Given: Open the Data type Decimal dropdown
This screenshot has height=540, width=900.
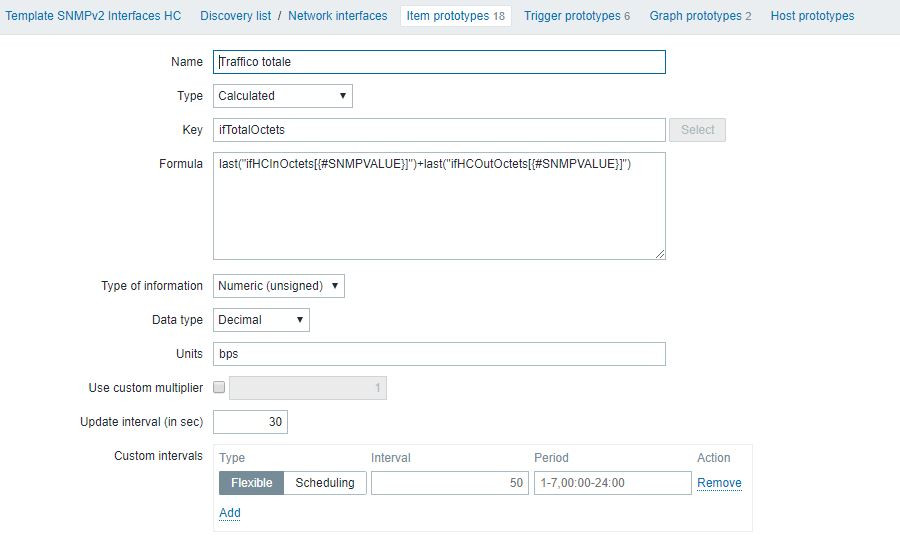Looking at the screenshot, I should [261, 320].
